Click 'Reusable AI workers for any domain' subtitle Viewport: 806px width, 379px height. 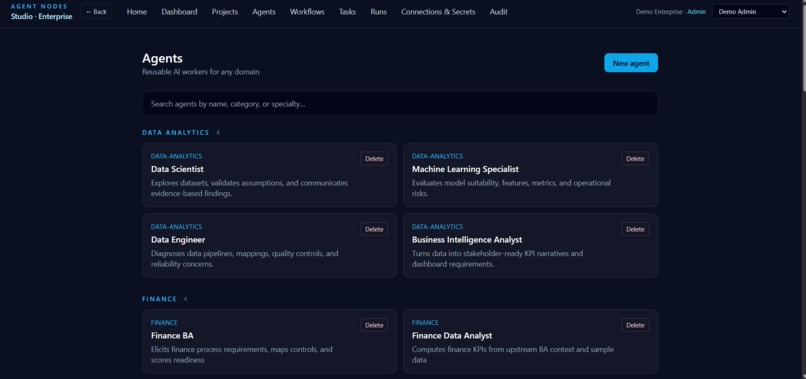200,72
